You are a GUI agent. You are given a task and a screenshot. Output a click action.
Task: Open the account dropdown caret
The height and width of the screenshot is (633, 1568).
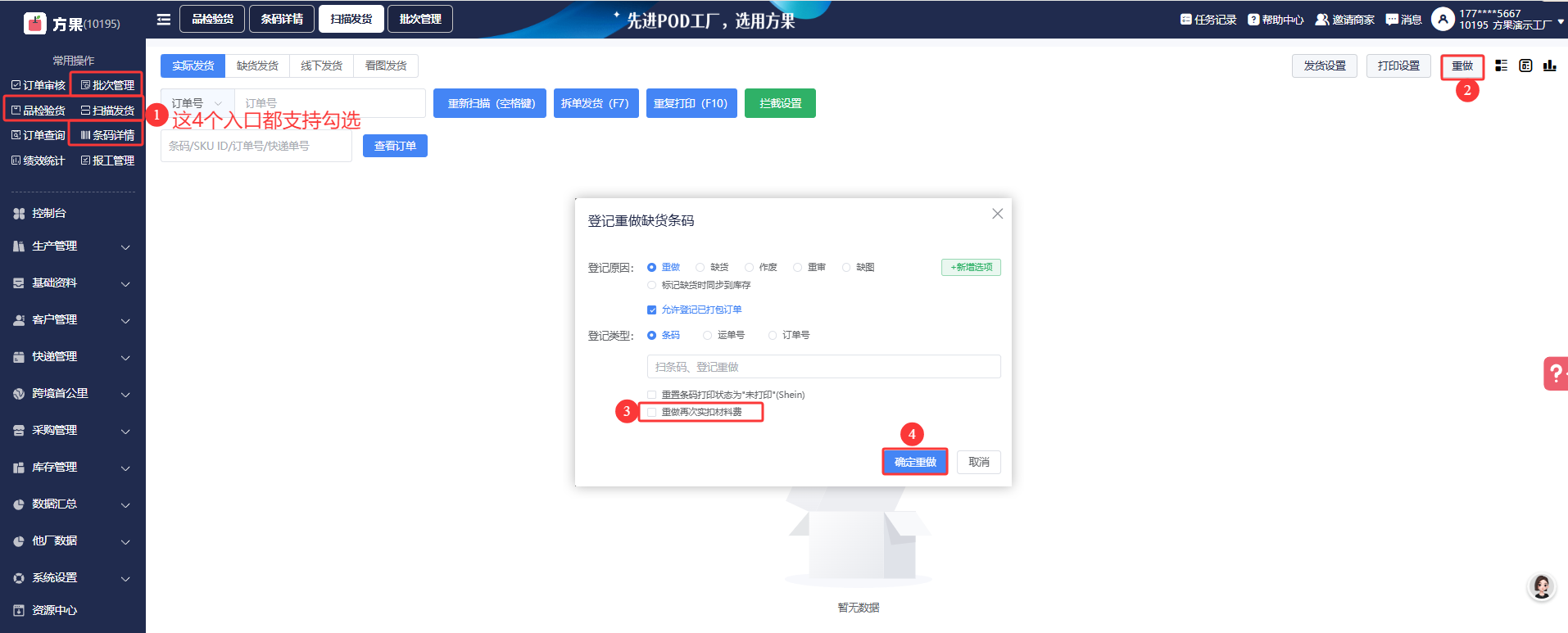pos(1561,22)
